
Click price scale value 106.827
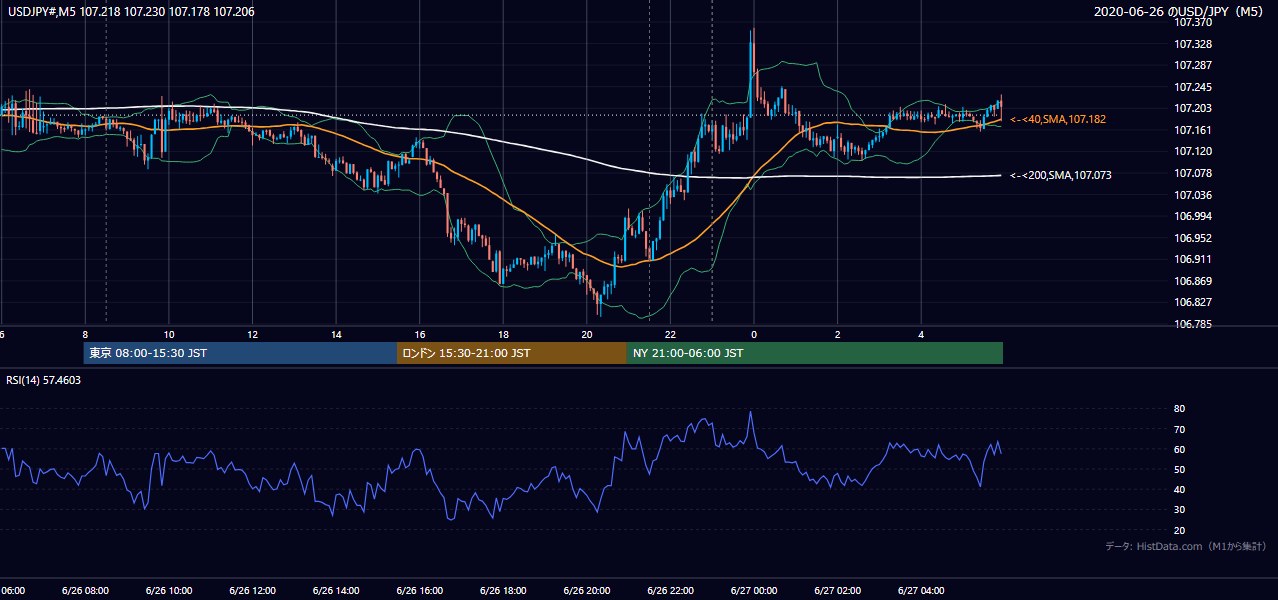click(1193, 303)
